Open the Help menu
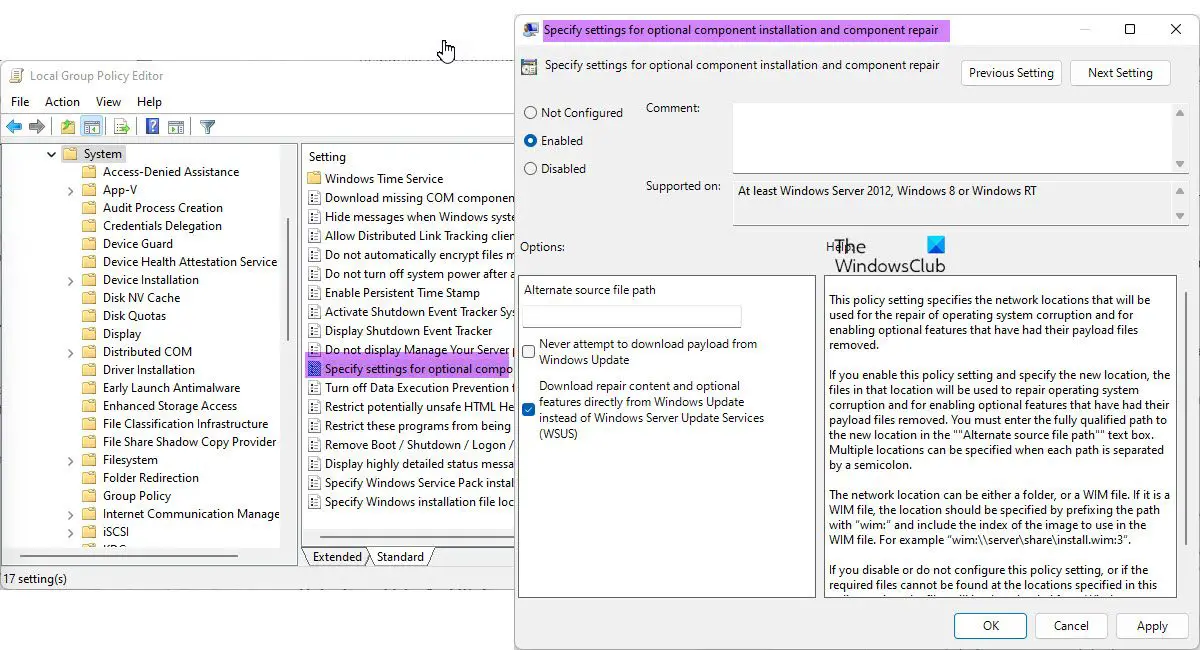 click(149, 102)
